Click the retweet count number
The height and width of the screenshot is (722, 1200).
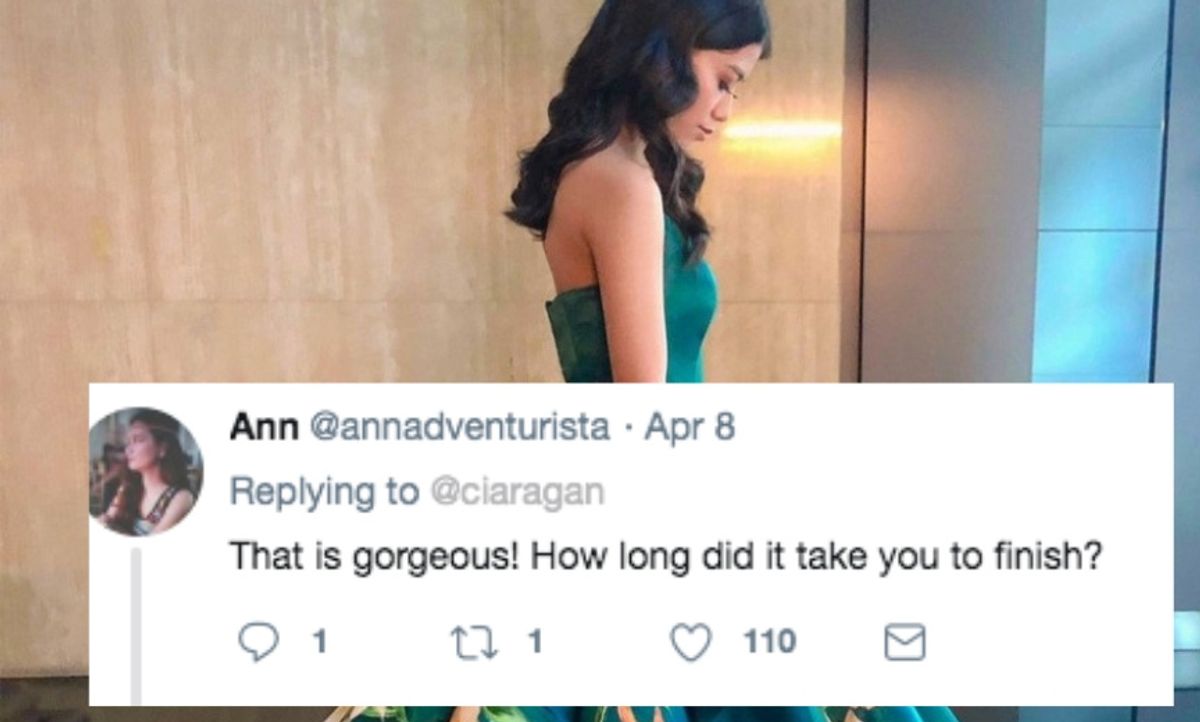click(535, 642)
